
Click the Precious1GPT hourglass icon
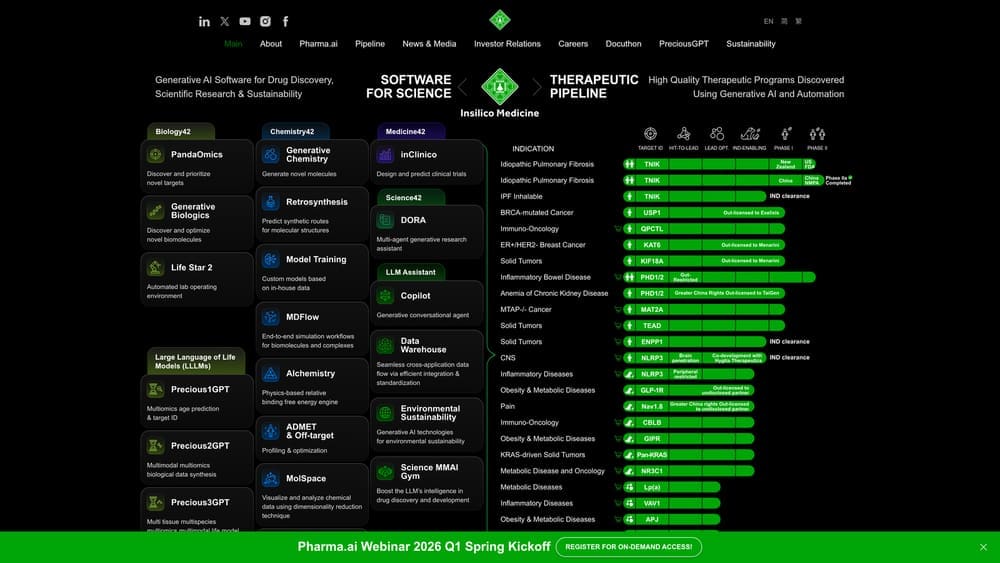[x=156, y=390]
